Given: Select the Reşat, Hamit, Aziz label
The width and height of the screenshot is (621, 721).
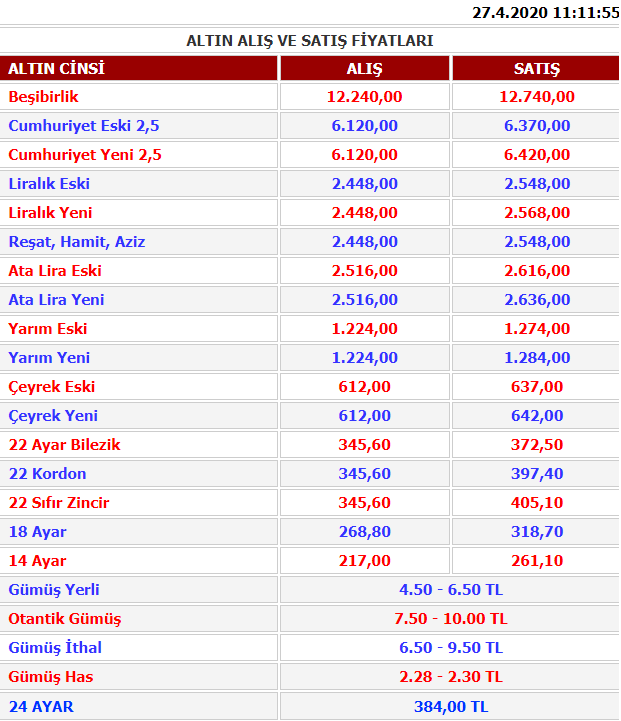Looking at the screenshot, I should click(x=77, y=241).
